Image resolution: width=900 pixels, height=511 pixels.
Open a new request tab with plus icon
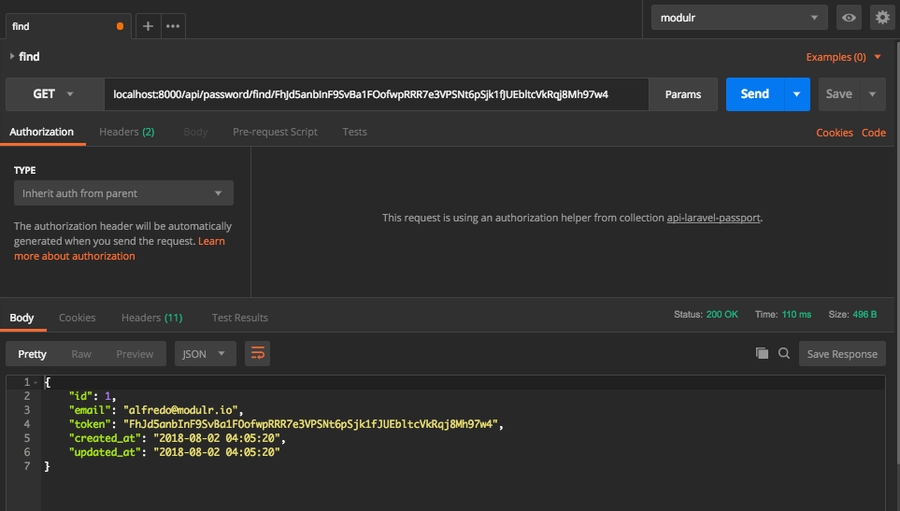148,26
